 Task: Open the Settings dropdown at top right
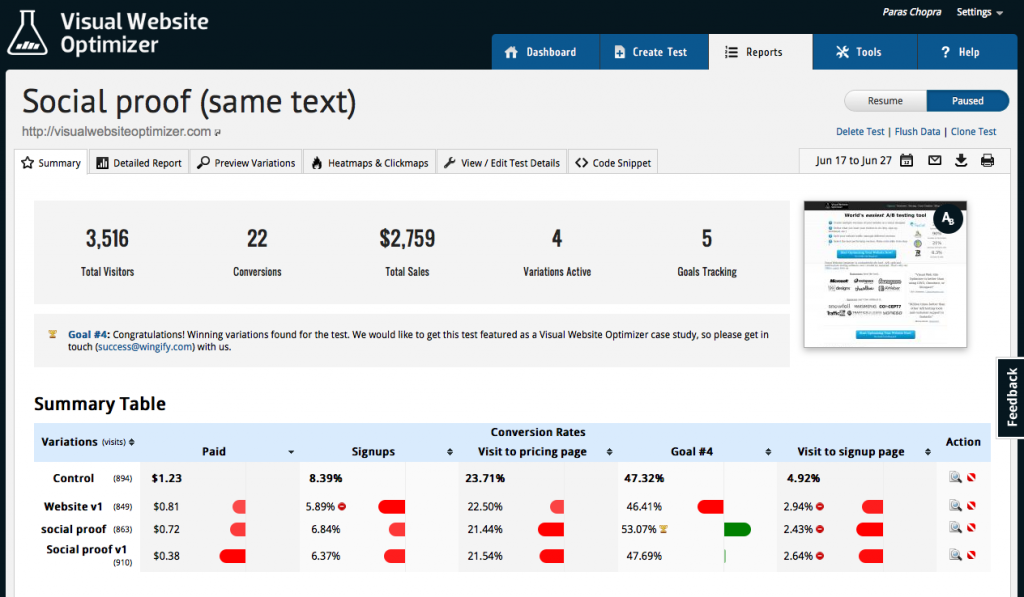click(977, 12)
